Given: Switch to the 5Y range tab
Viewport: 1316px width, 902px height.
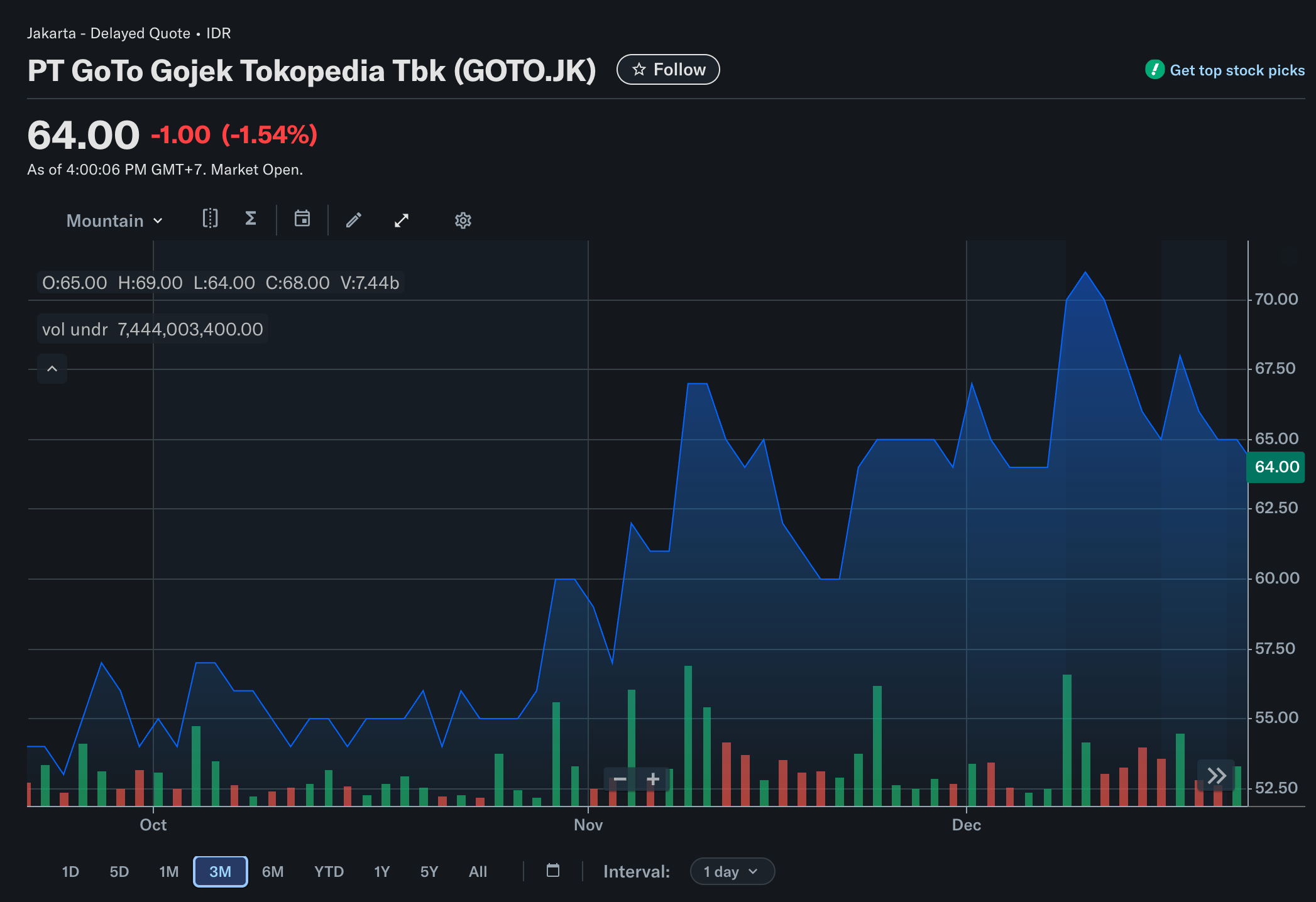Looking at the screenshot, I should tap(429, 872).
